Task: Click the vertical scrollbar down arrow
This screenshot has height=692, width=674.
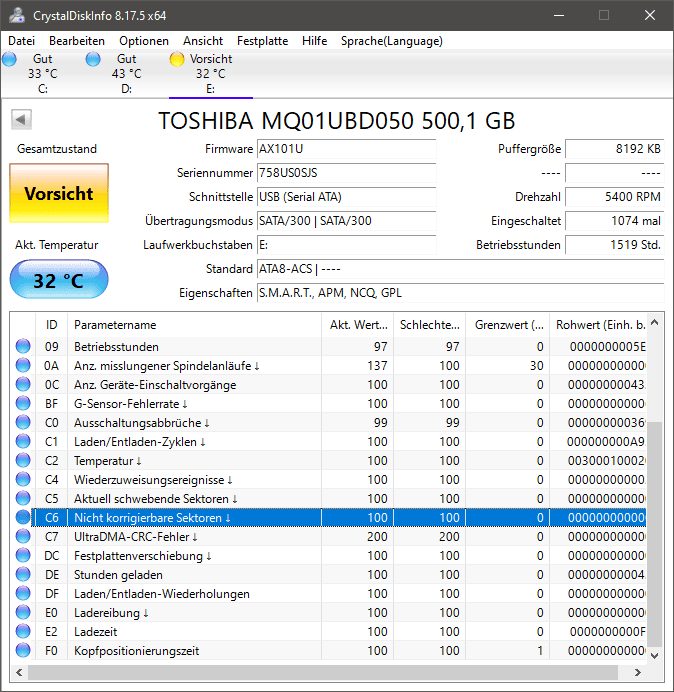Action: pyautogui.click(x=655, y=655)
